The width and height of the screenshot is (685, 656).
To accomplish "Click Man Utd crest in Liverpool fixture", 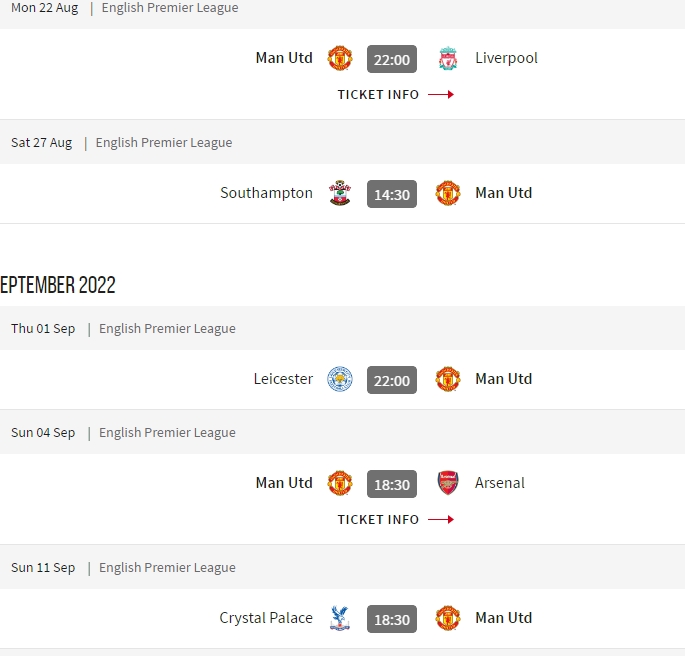I will tap(340, 58).
